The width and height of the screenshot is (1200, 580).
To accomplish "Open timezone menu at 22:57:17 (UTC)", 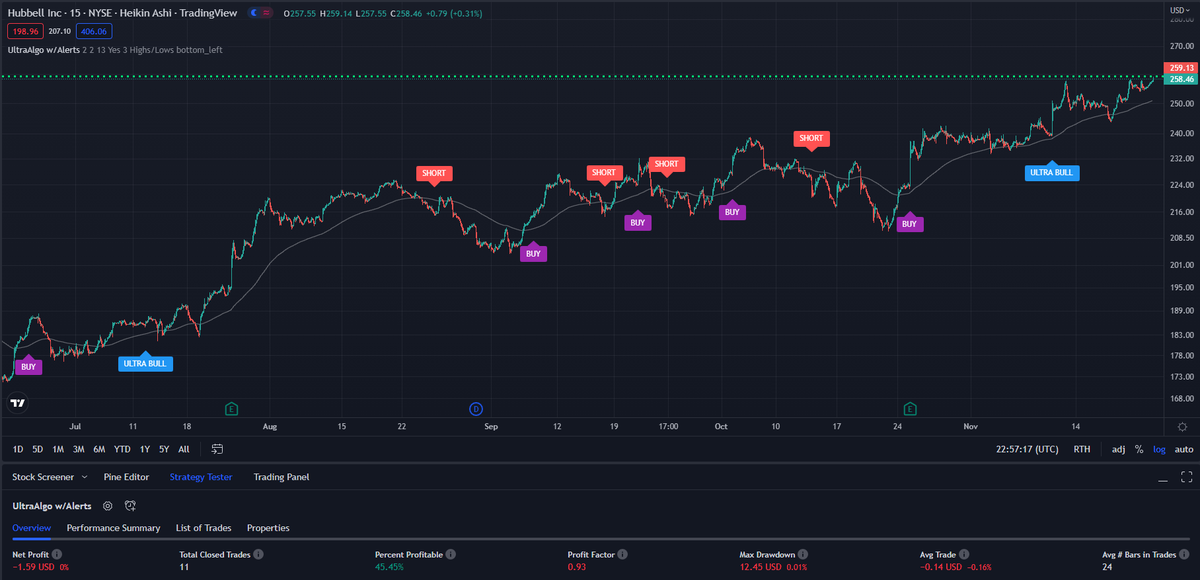I will pos(1027,449).
